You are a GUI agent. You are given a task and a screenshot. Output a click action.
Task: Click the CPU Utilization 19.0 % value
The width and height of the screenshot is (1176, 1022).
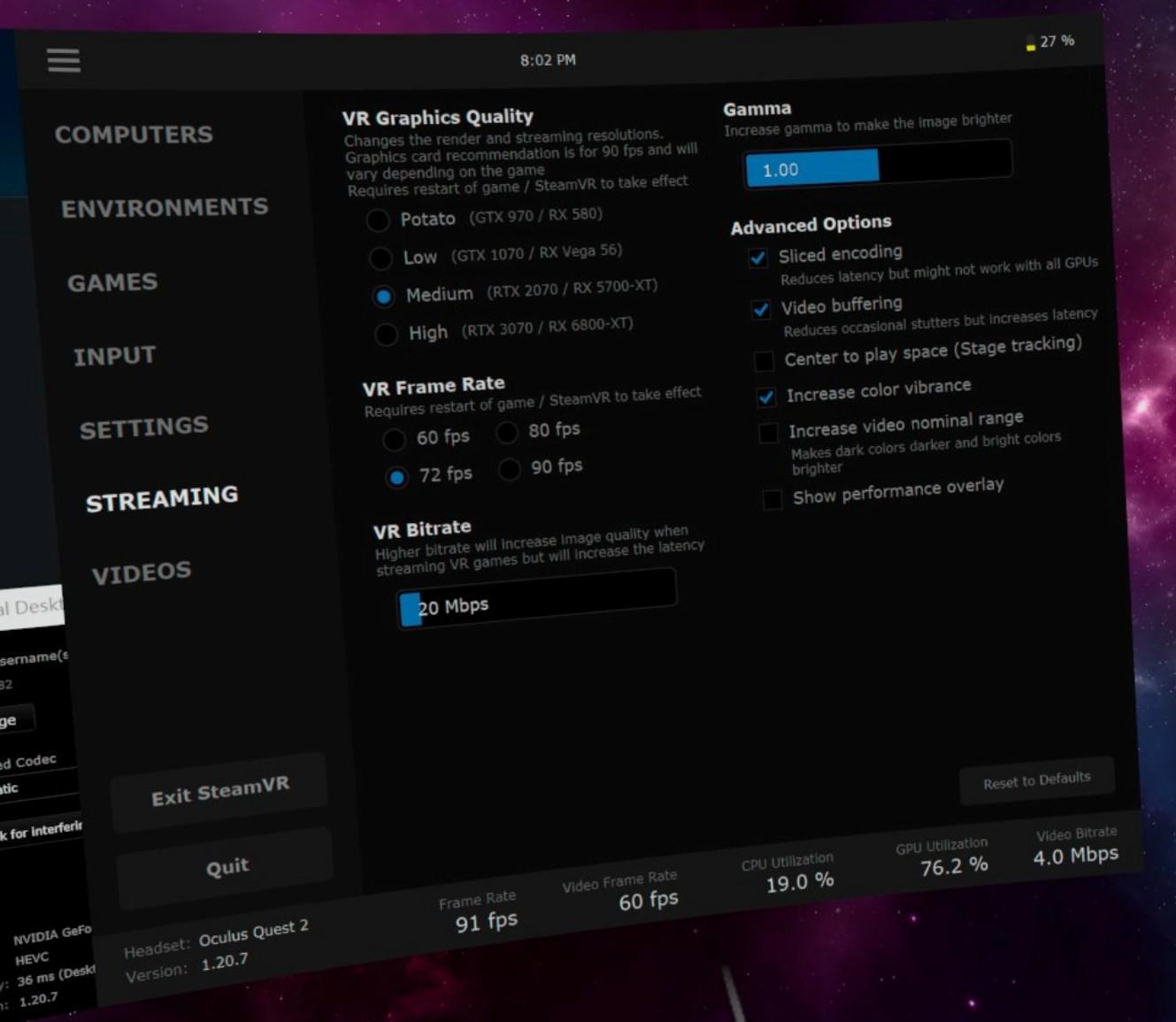[x=800, y=882]
